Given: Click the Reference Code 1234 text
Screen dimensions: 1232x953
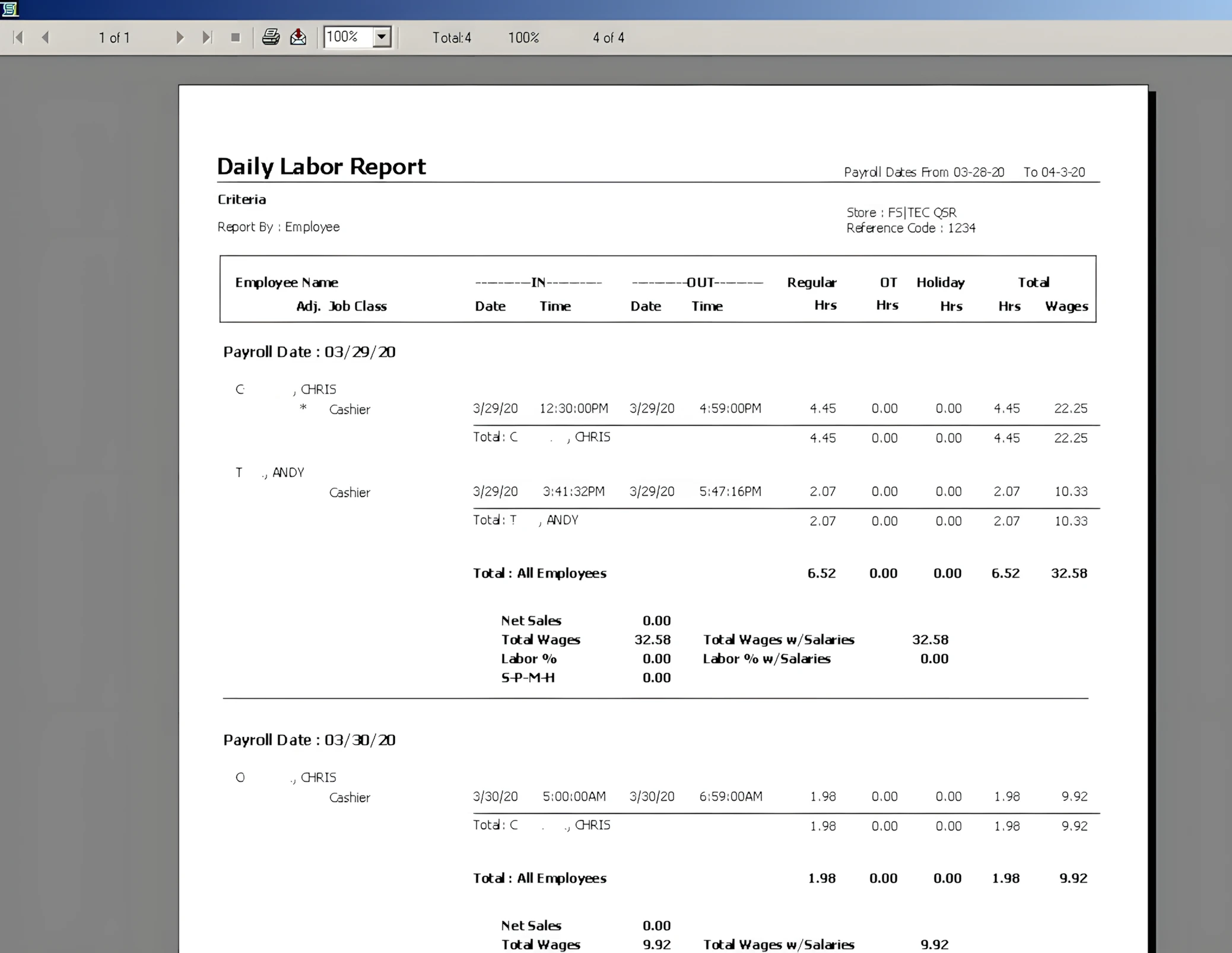Looking at the screenshot, I should [x=910, y=228].
